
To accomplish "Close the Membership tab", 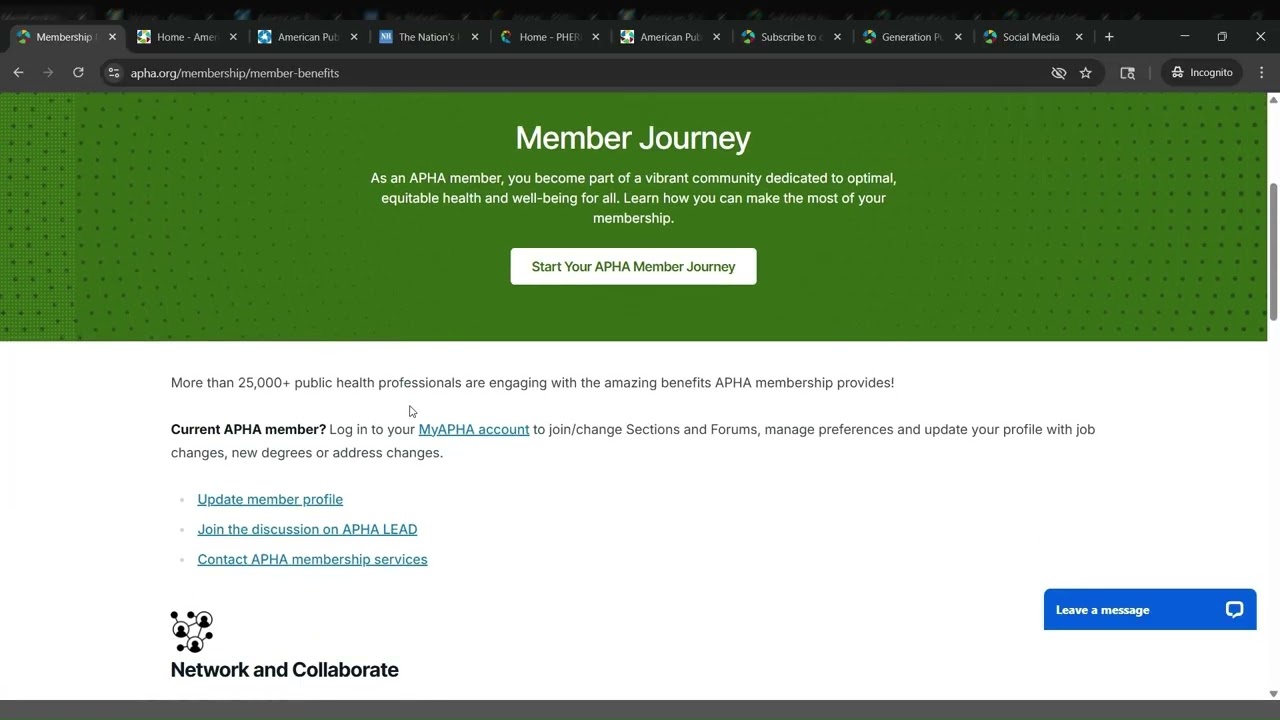I will pos(112,37).
